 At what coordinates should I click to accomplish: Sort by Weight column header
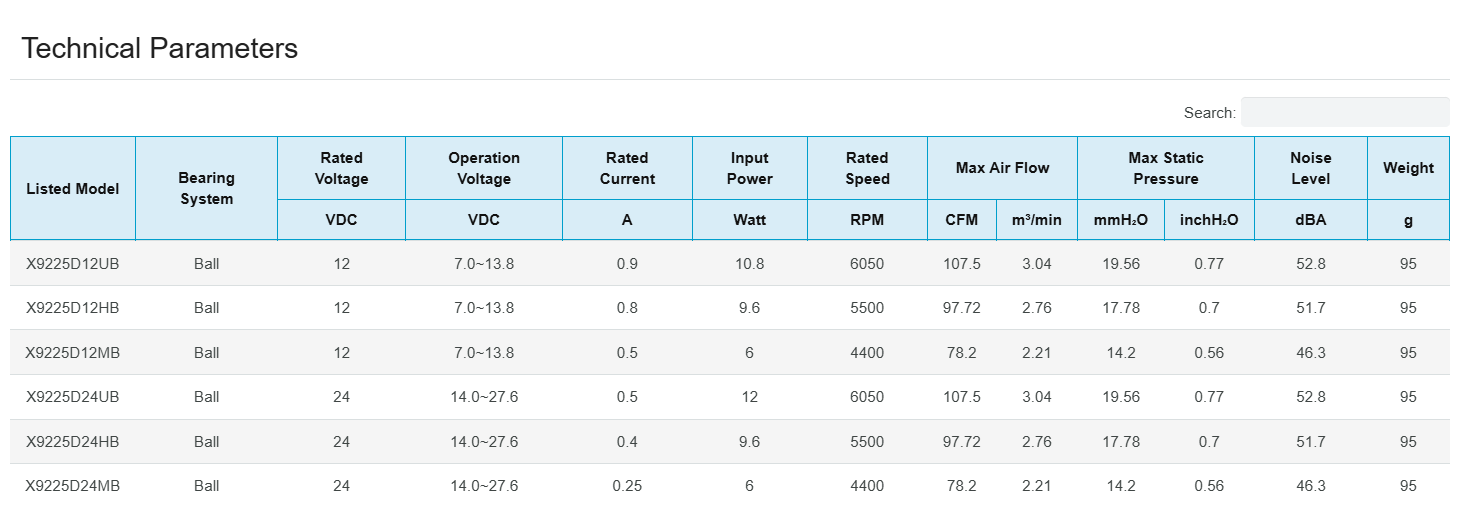click(1408, 168)
